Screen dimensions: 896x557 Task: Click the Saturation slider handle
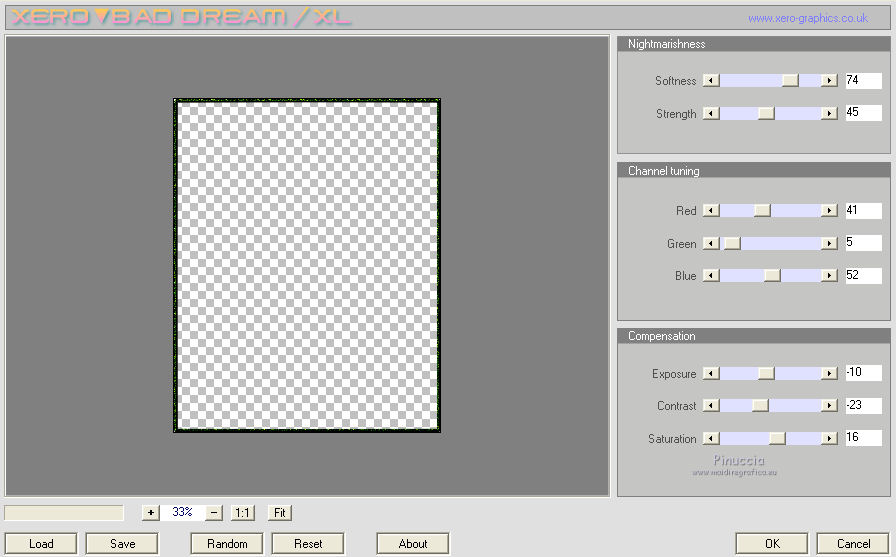[x=777, y=438]
